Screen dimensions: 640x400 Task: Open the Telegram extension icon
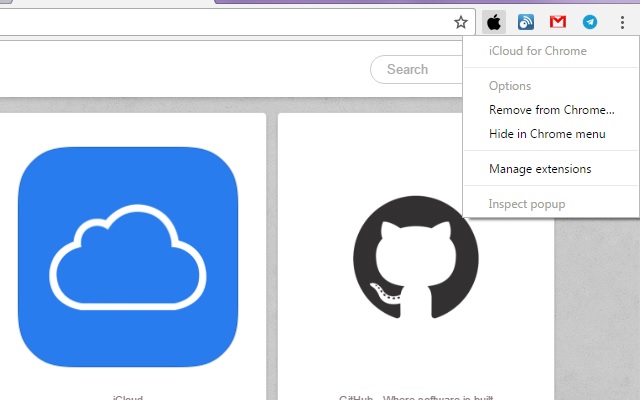click(x=590, y=22)
